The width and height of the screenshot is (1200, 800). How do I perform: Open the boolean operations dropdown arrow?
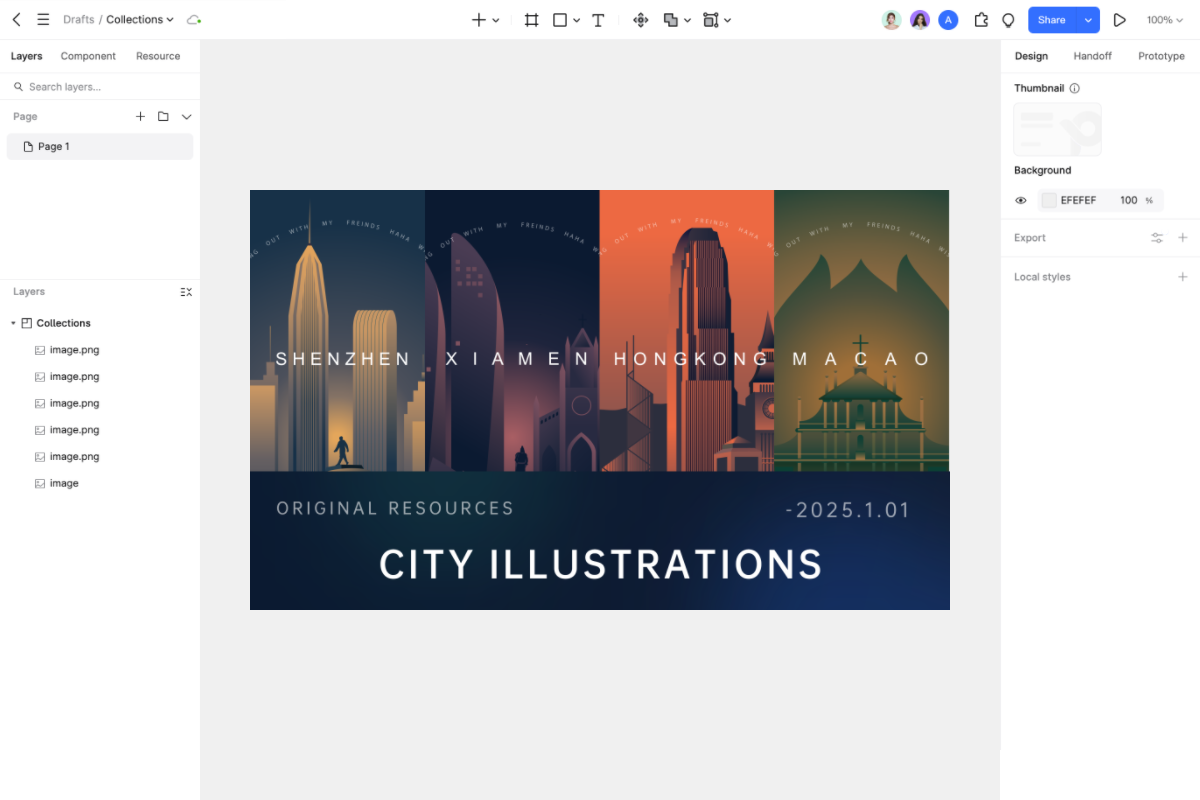[687, 20]
